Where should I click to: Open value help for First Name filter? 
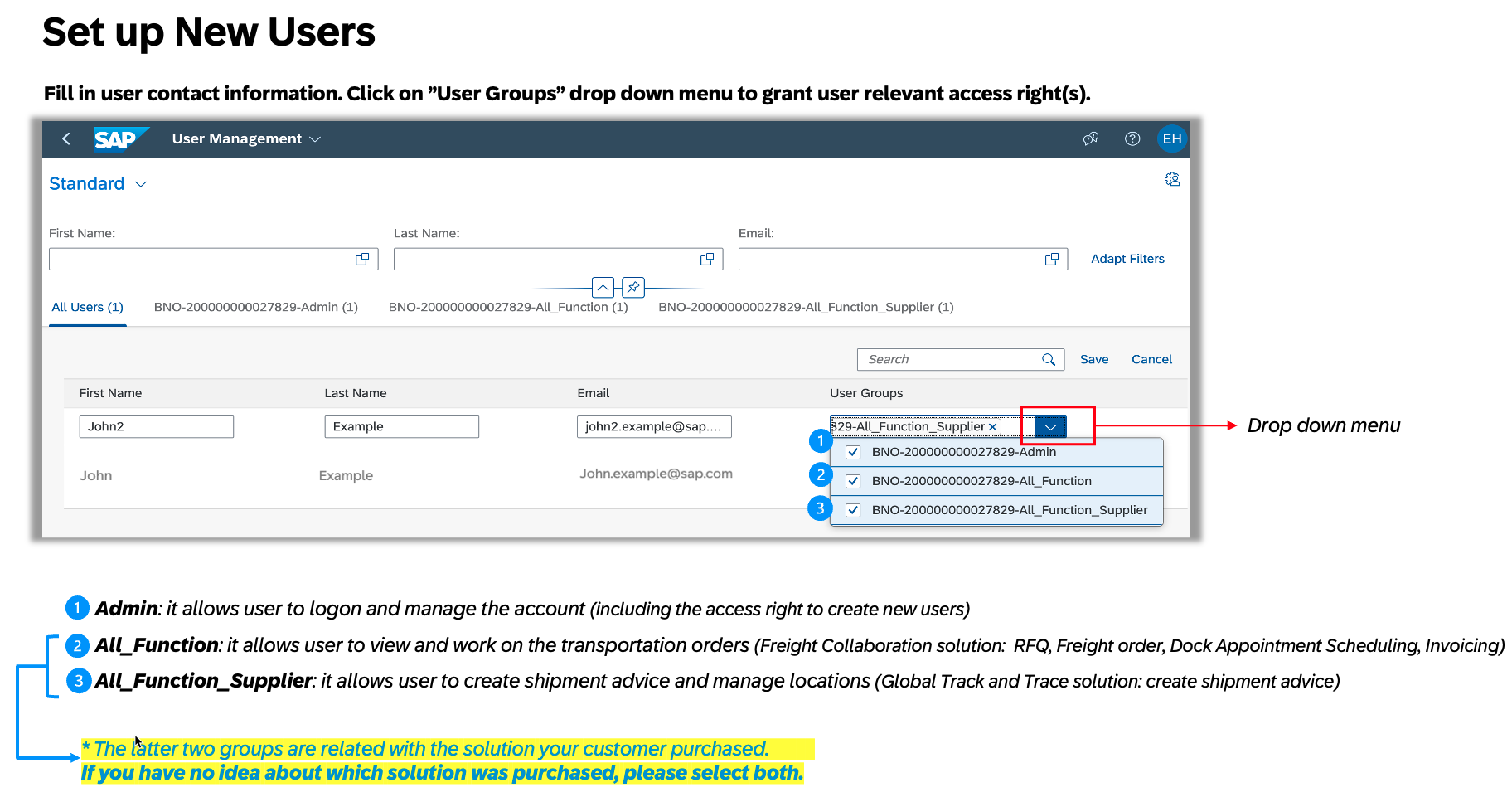(x=362, y=260)
